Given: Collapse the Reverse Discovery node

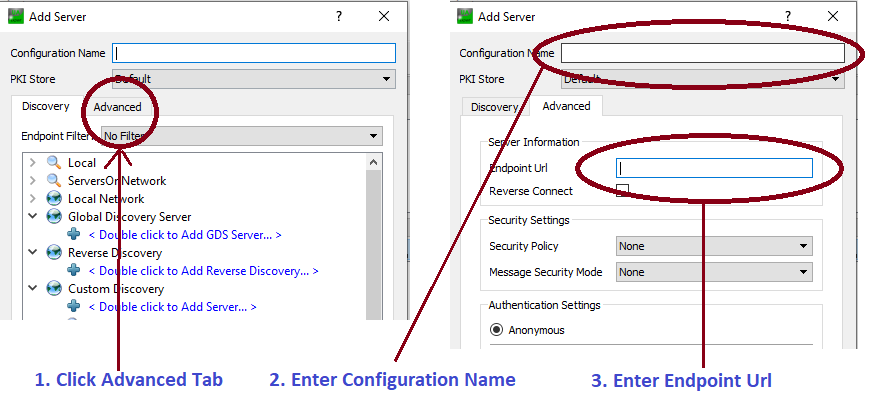Looking at the screenshot, I should pyautogui.click(x=33, y=252).
